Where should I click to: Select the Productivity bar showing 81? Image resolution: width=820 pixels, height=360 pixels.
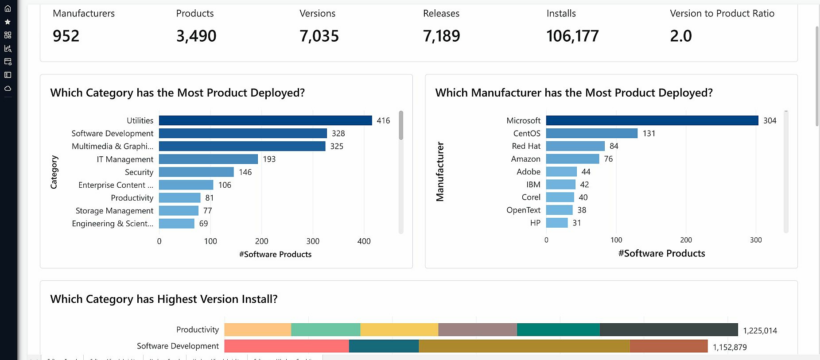click(x=179, y=198)
